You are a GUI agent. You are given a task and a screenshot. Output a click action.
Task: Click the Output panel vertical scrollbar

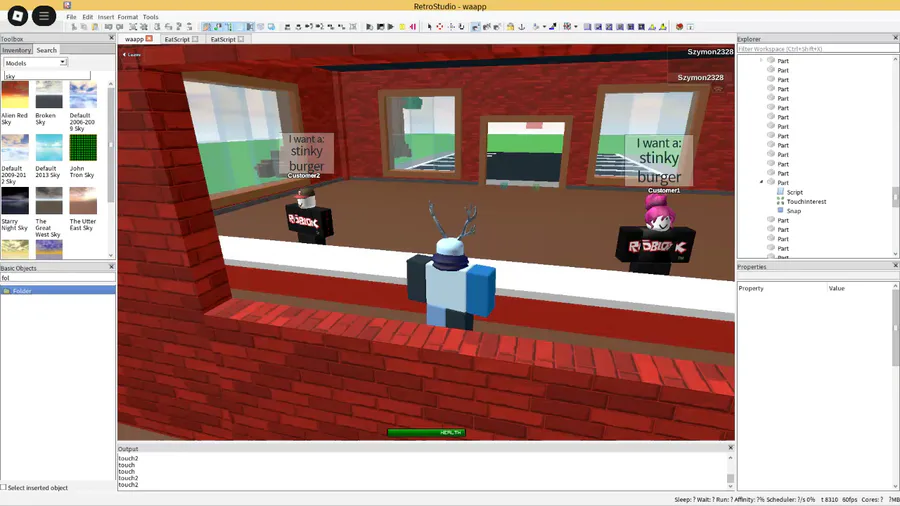(730, 472)
